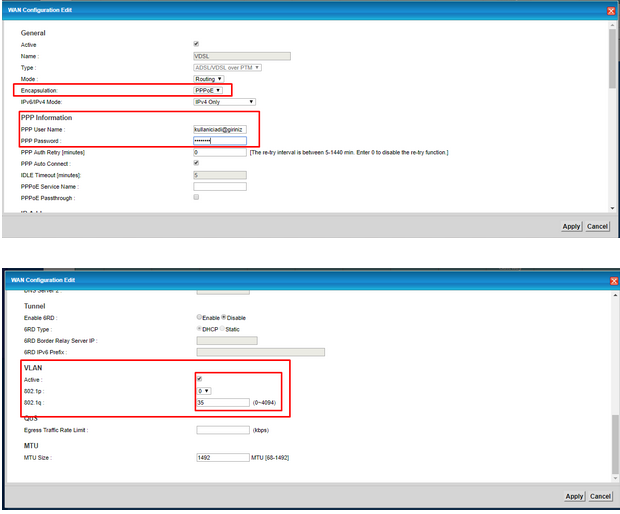Open the IPv6/IPv4 Mode dropdown
Screen dimensions: 620x514
[x=224, y=102]
